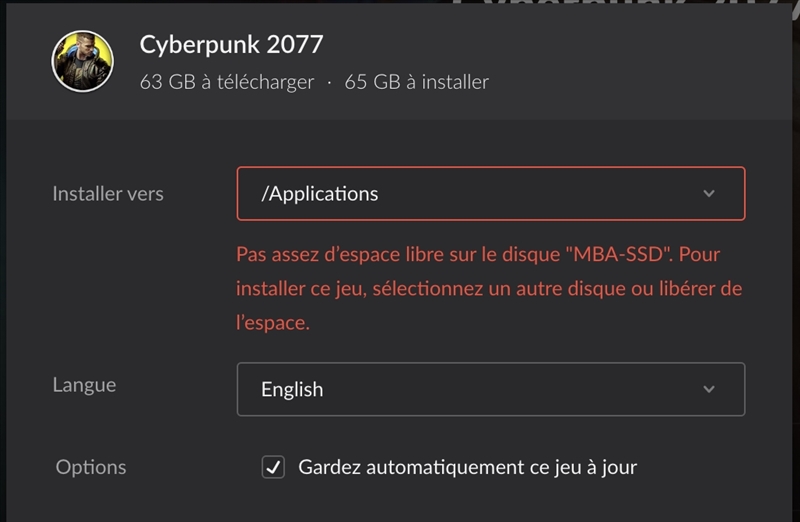Click the "65 GB à installer" text
Image resolution: width=800 pixels, height=522 pixels.
(x=417, y=82)
